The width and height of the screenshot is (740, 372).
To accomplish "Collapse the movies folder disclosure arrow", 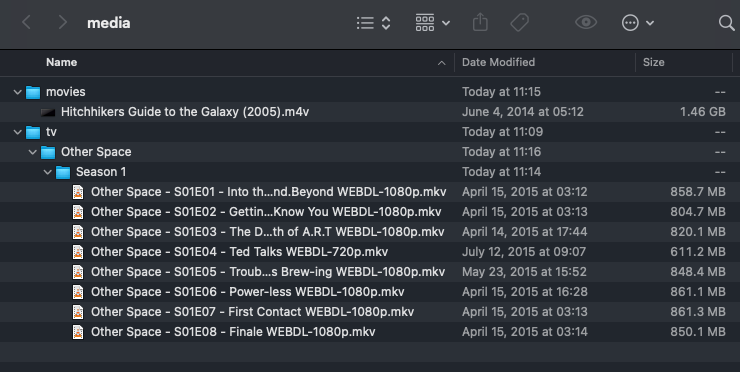I will tap(17, 92).
